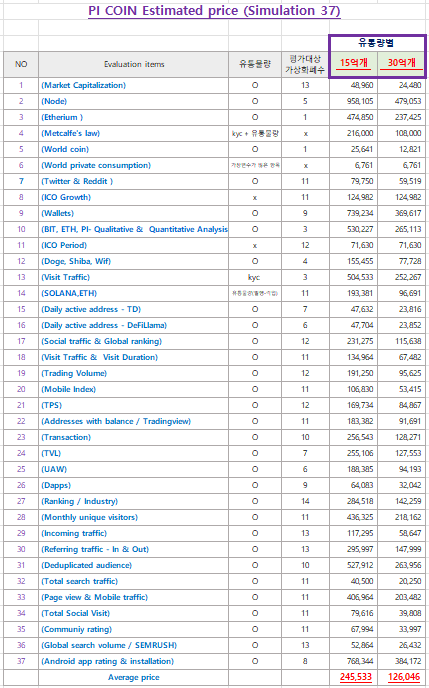The height and width of the screenshot is (688, 429).
Task: Select the value 40,500
Action: pyautogui.click(x=362, y=582)
